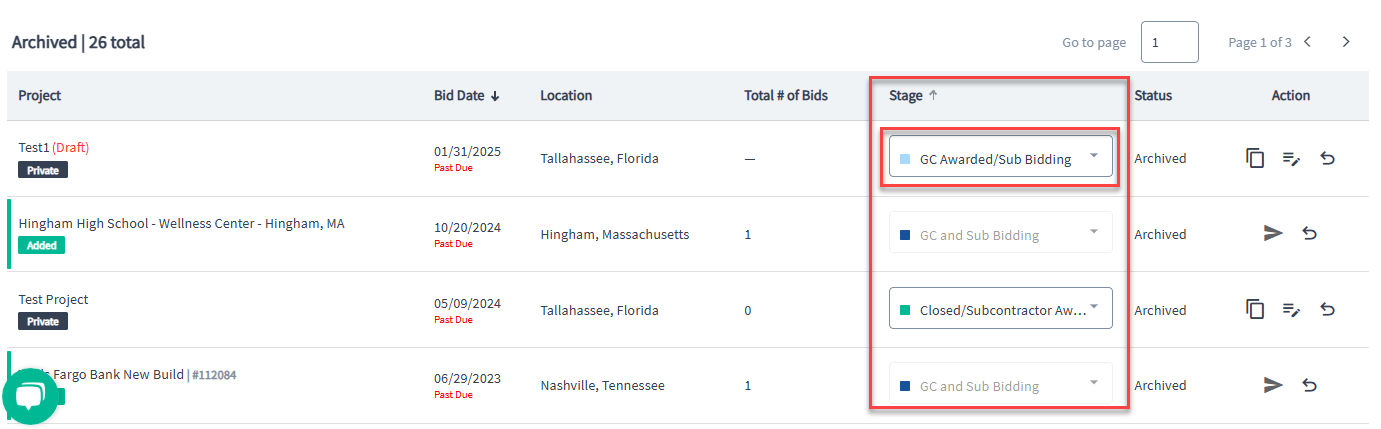1381x429 pixels.
Task: Duplicate the Test Project using copy icon
Action: [1255, 310]
